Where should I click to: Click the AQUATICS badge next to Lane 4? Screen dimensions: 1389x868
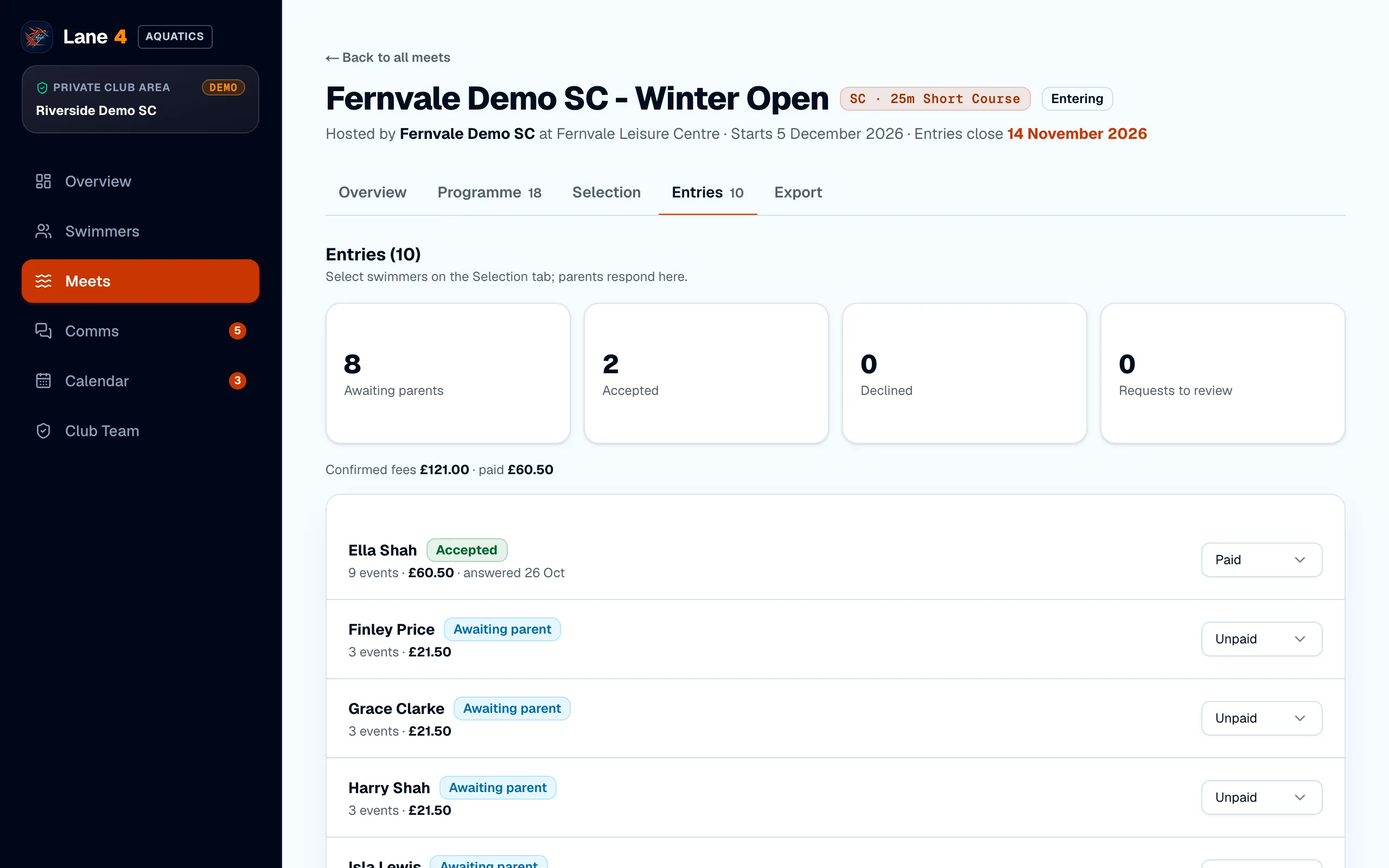(175, 37)
